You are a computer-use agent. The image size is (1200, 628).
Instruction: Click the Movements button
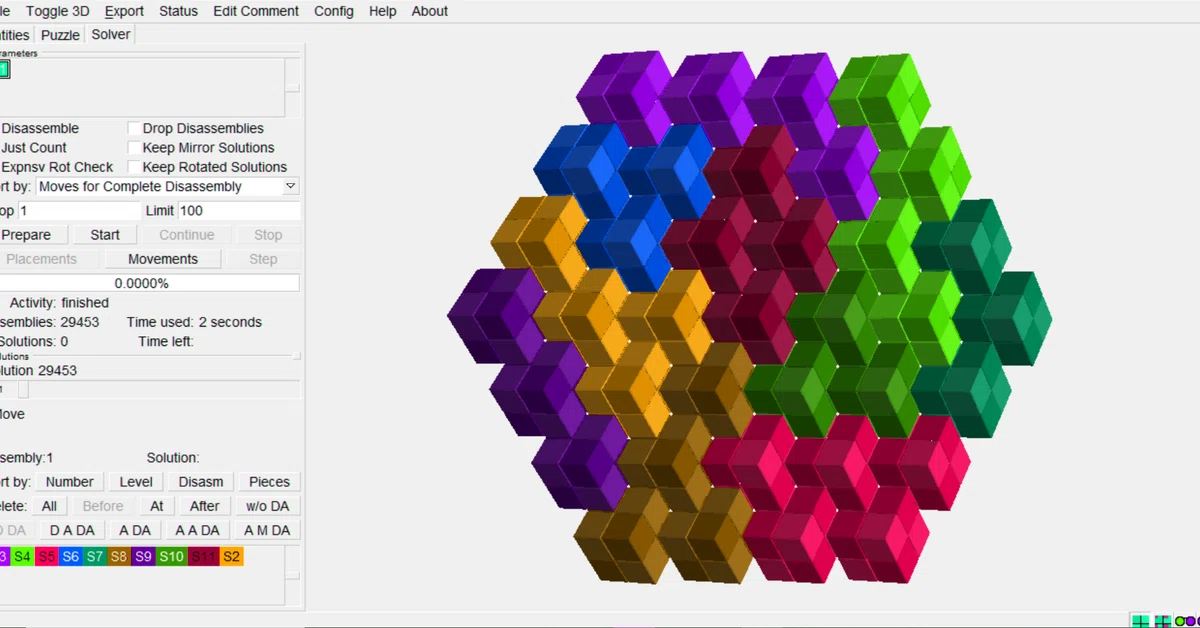click(x=163, y=259)
